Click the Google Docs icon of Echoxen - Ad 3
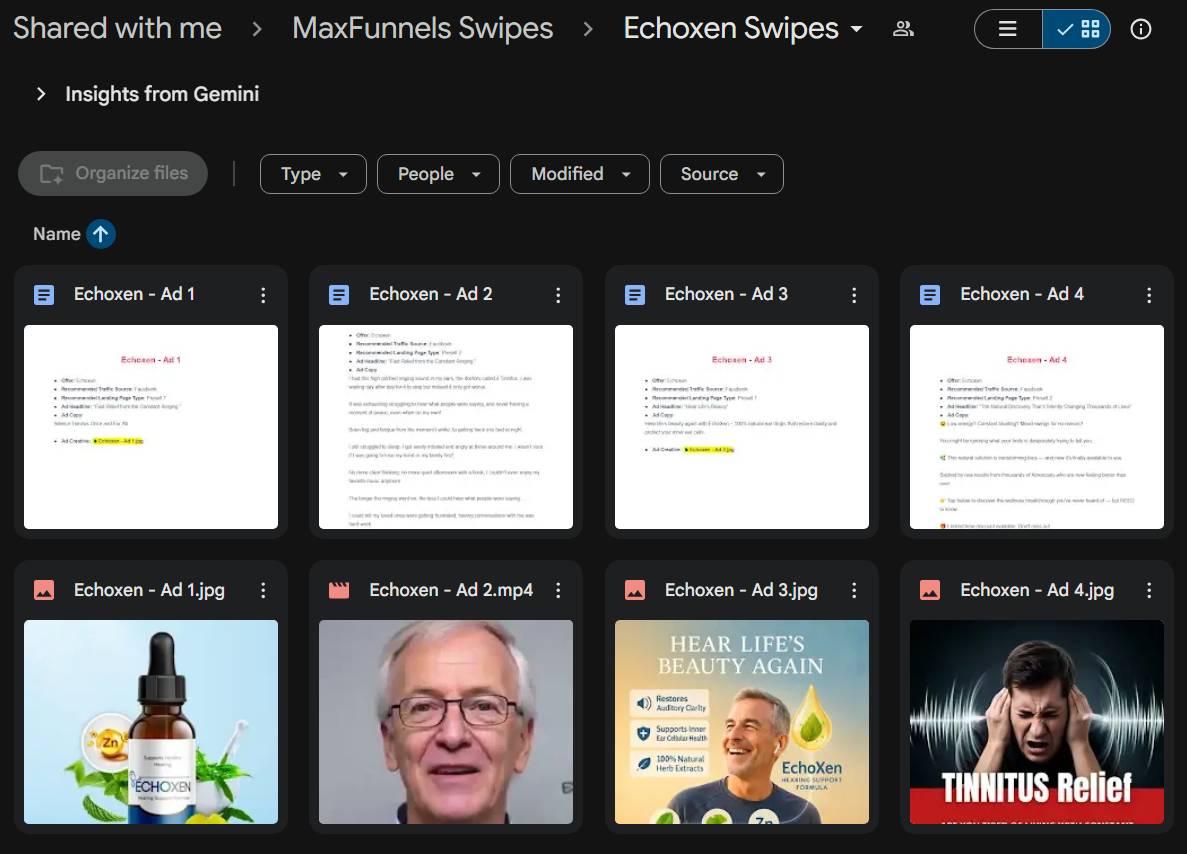 pos(635,295)
